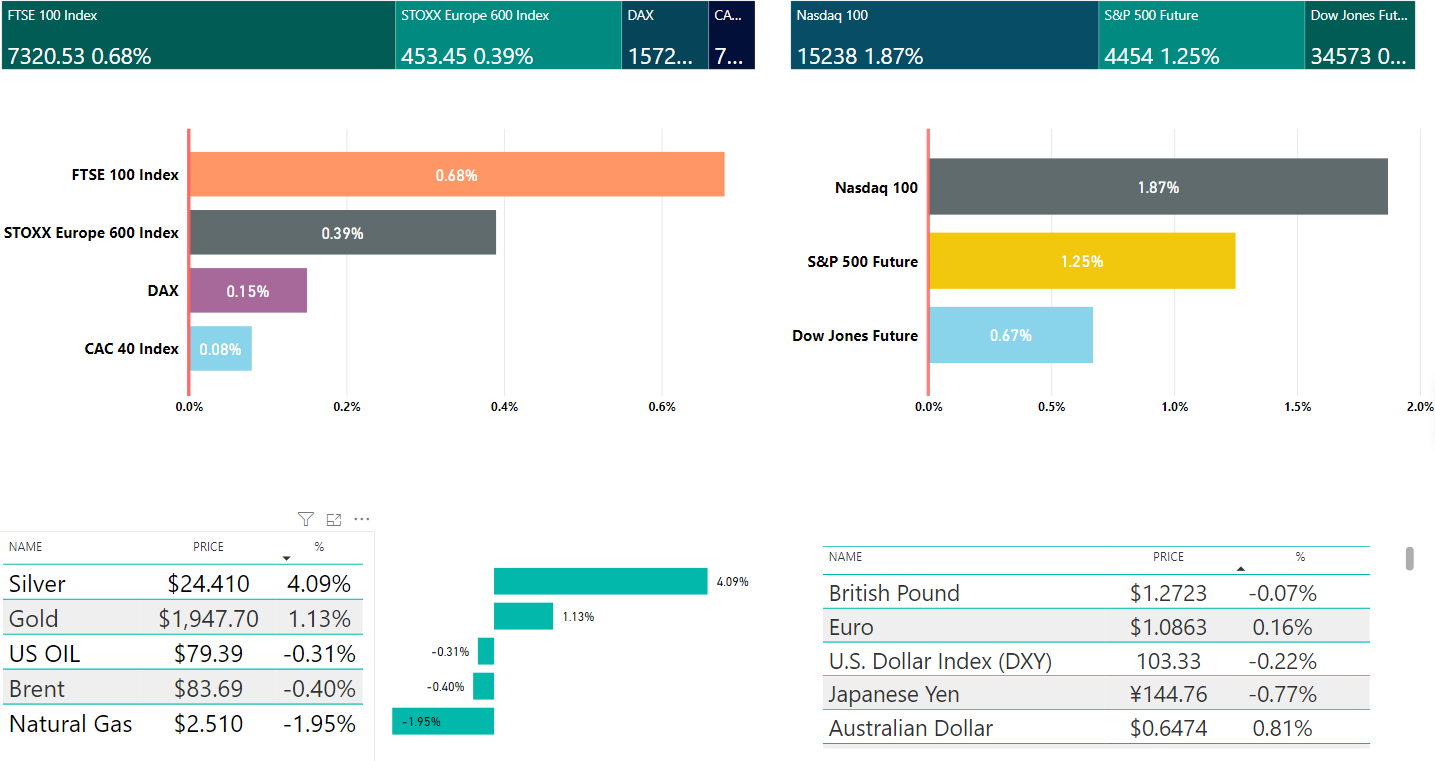Click the $2.510 price cell
Viewport: 1435px width, 761px height.
point(208,724)
